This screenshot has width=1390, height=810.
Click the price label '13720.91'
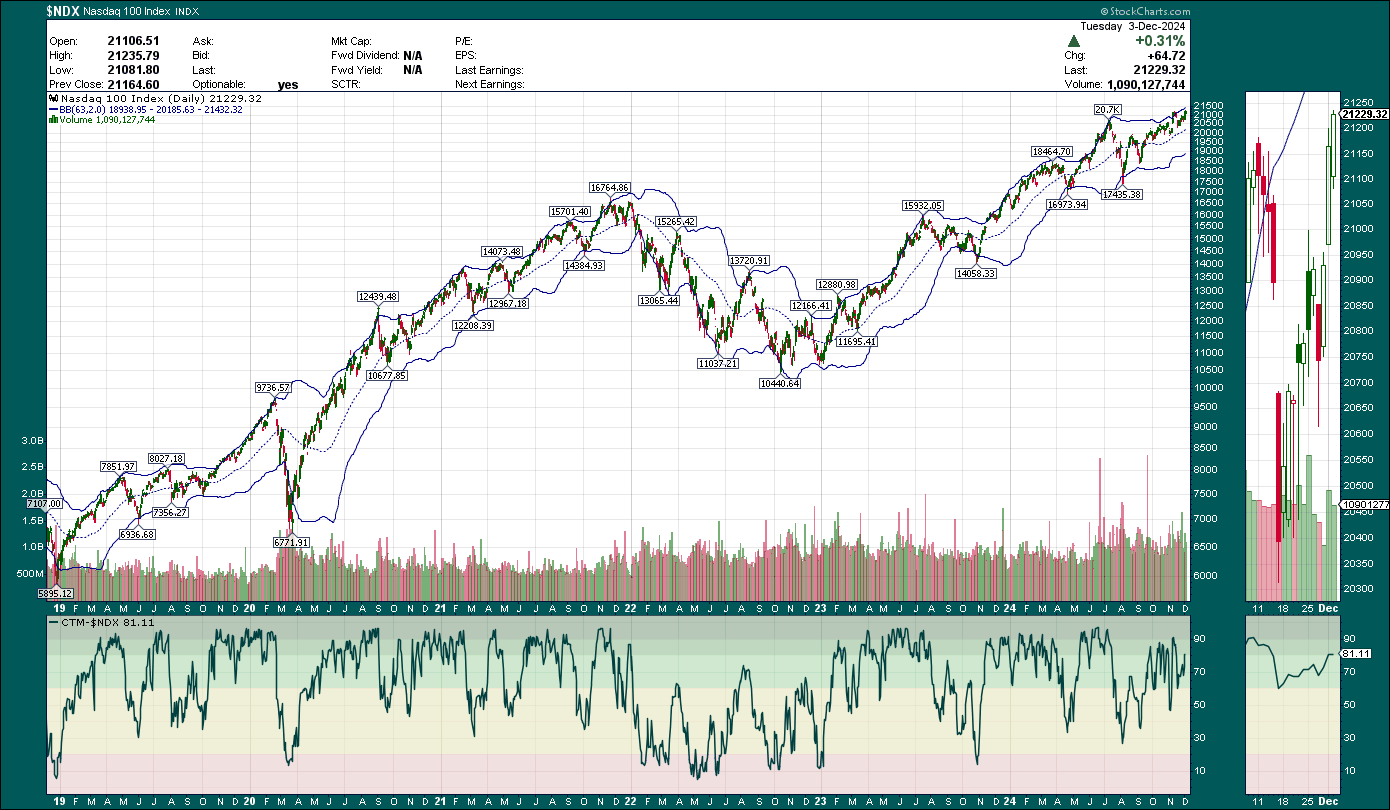tap(749, 260)
